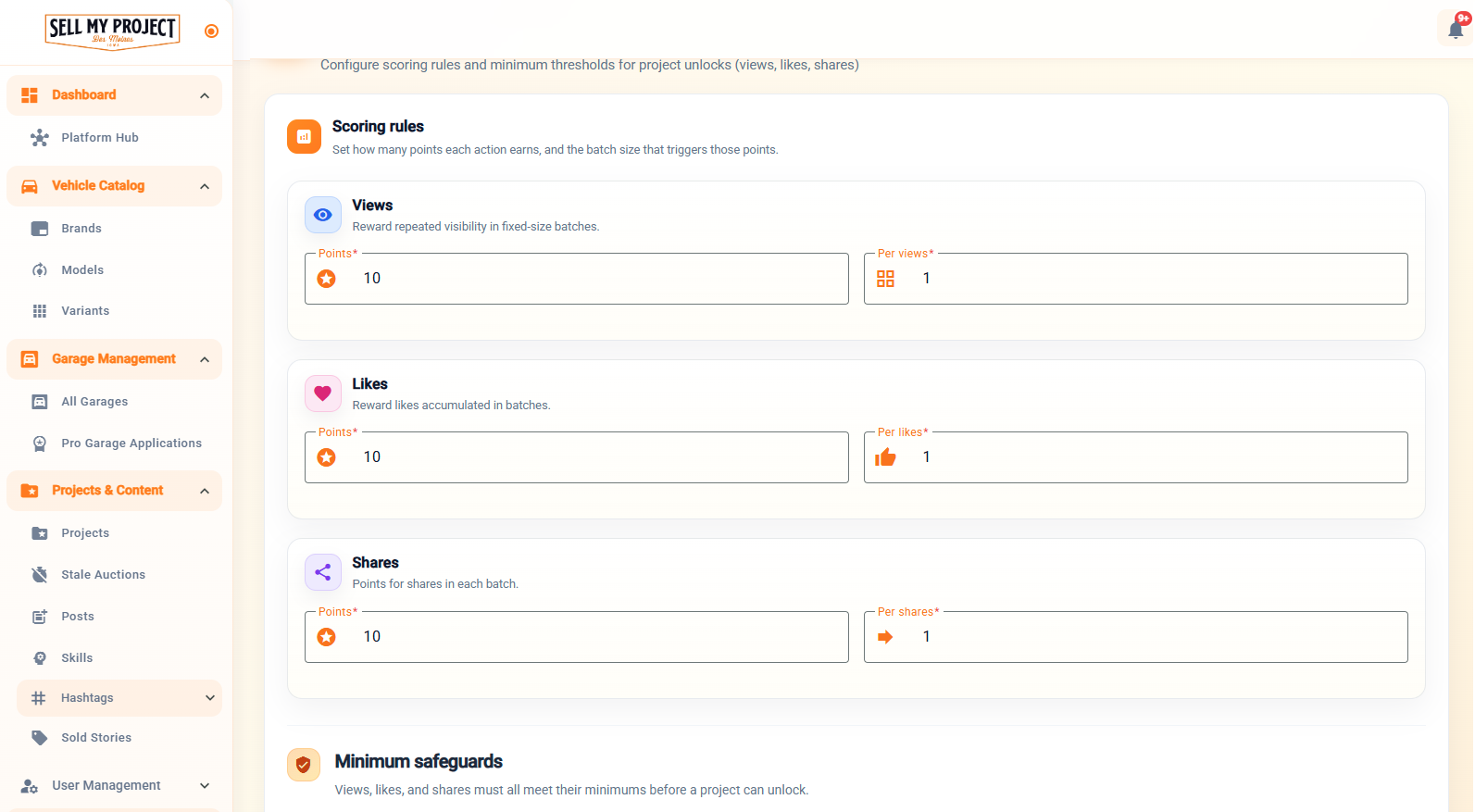Click the Scoring rules orange icon

coord(304,136)
